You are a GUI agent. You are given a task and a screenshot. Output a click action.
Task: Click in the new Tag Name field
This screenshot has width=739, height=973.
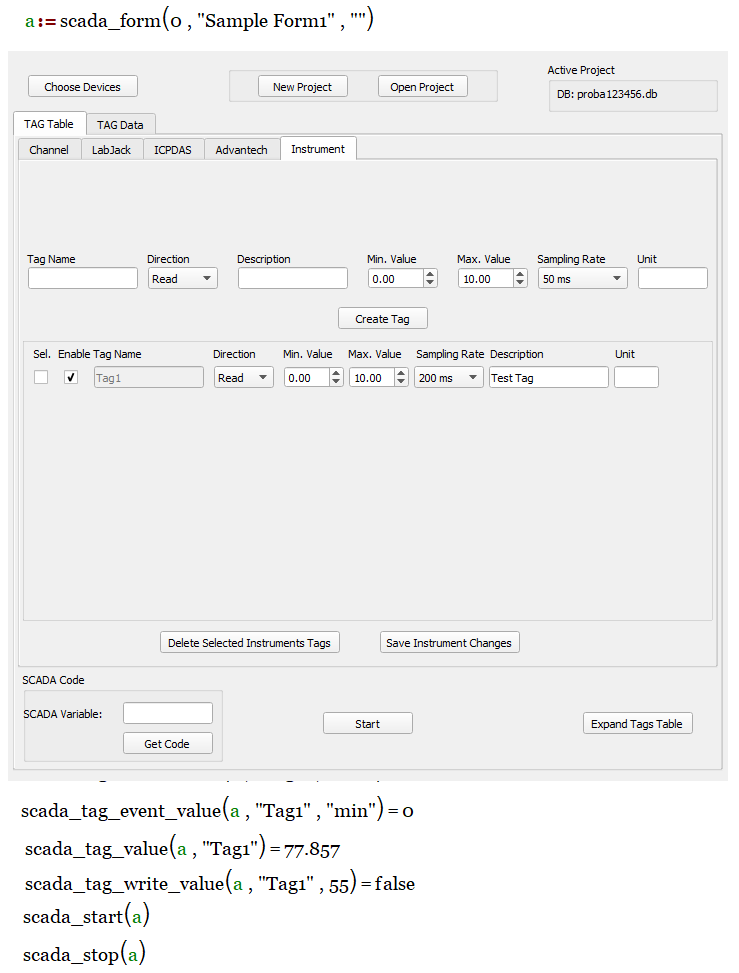[82, 279]
